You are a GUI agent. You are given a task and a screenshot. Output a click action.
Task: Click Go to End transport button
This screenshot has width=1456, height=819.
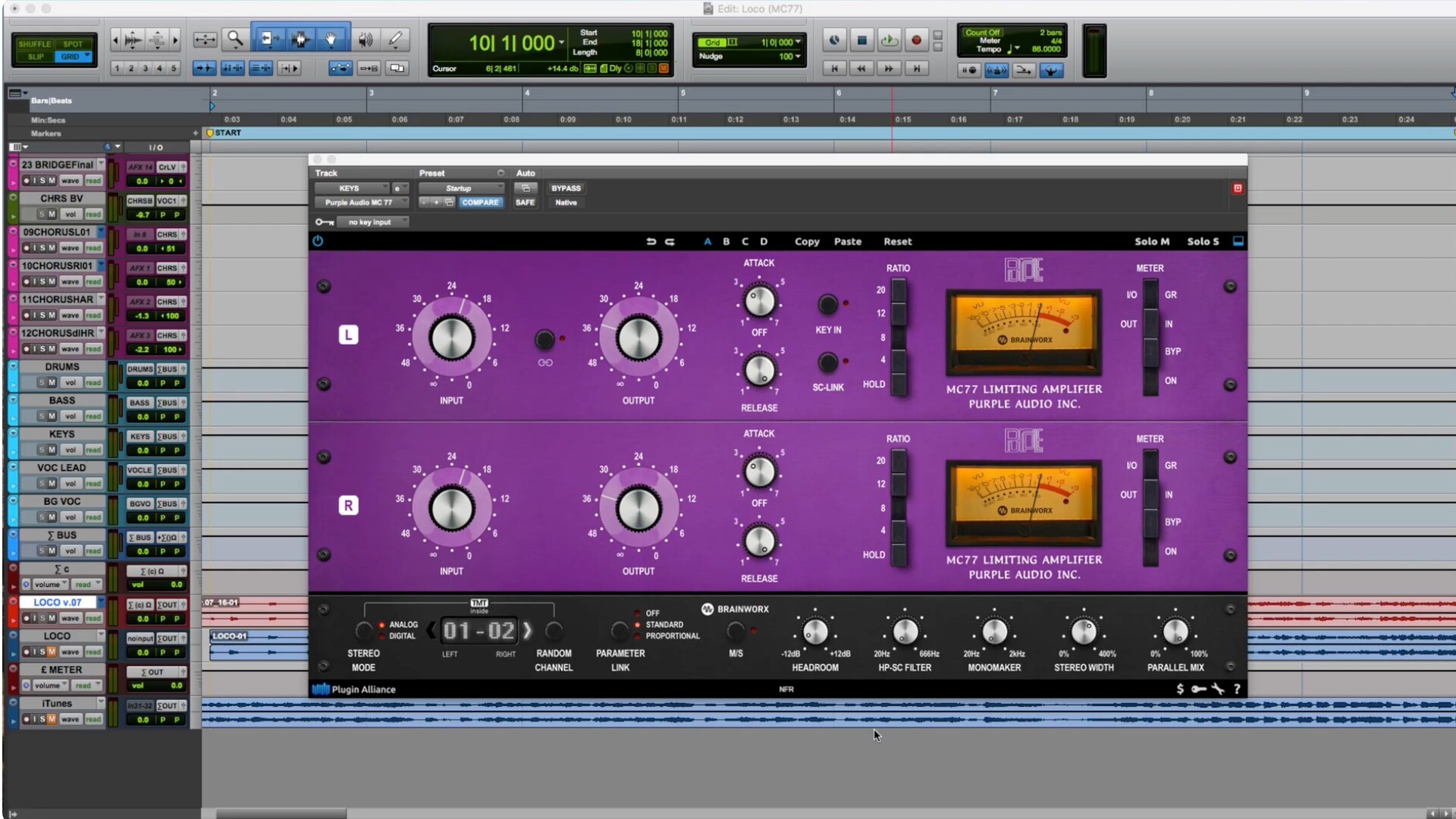tap(916, 69)
